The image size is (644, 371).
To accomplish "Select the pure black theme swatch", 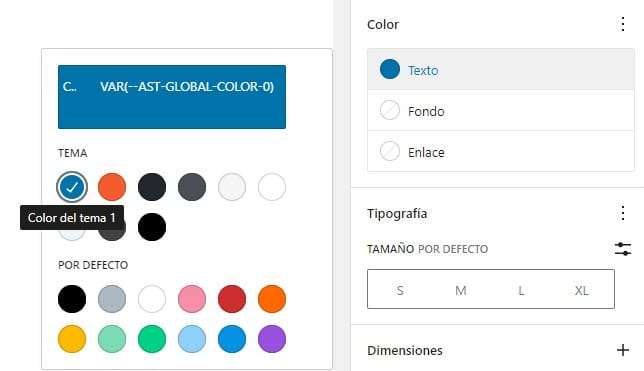I will click(152, 227).
